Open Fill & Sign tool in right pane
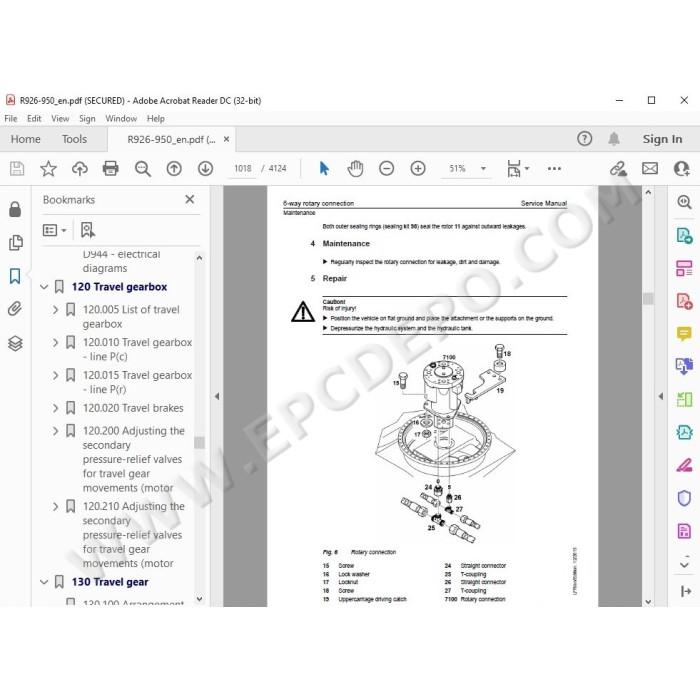This screenshot has width=700, height=700. [x=684, y=465]
